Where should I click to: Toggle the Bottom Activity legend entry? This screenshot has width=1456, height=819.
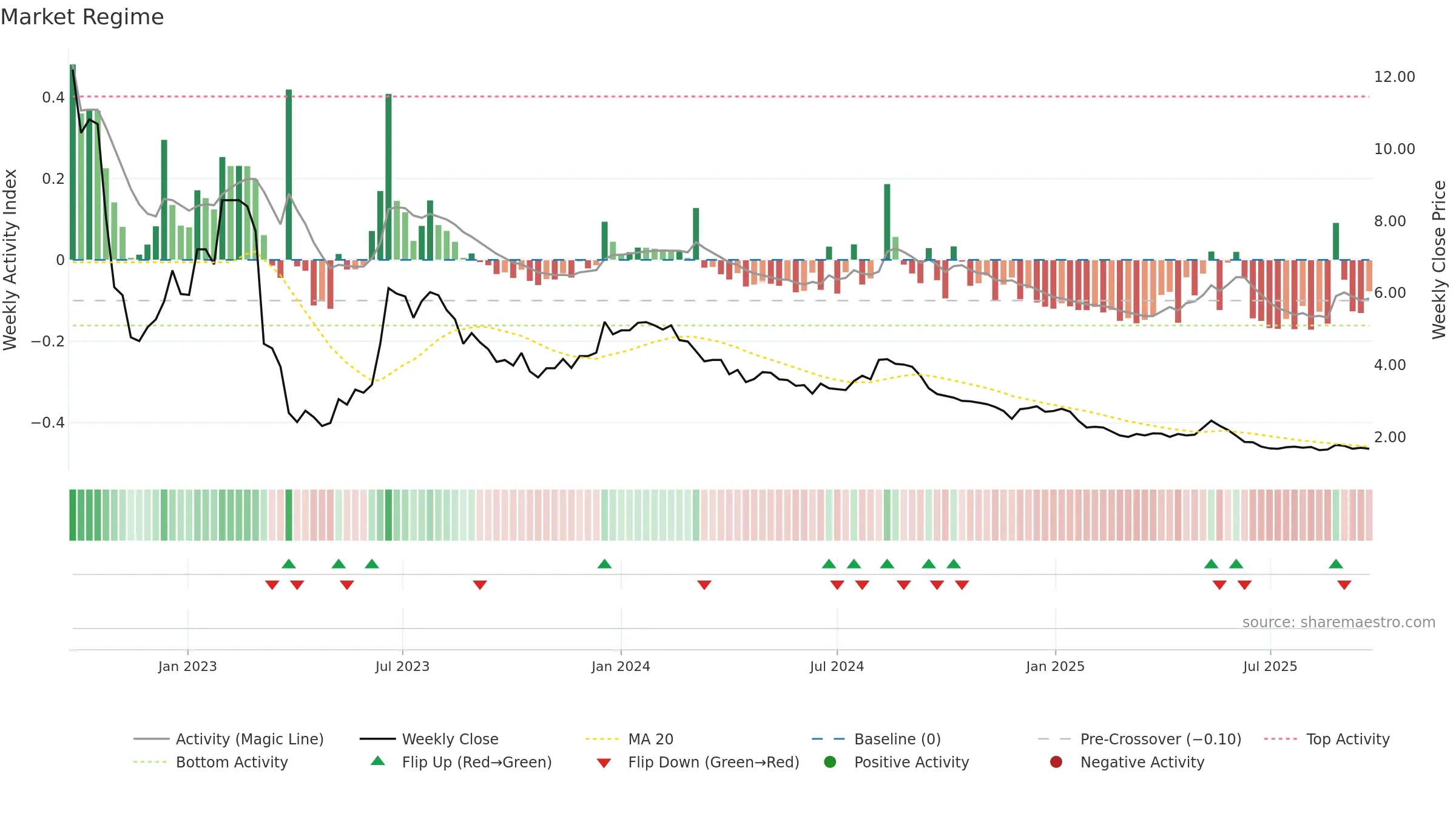click(x=211, y=762)
